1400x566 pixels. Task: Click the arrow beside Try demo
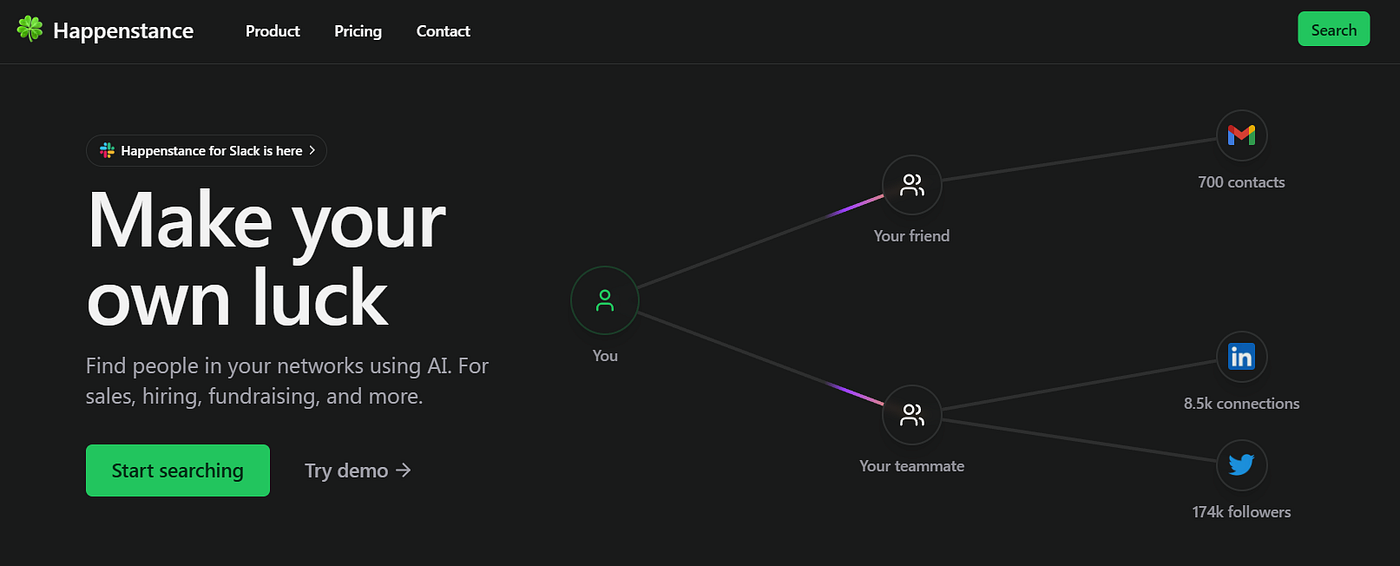pyautogui.click(x=403, y=470)
